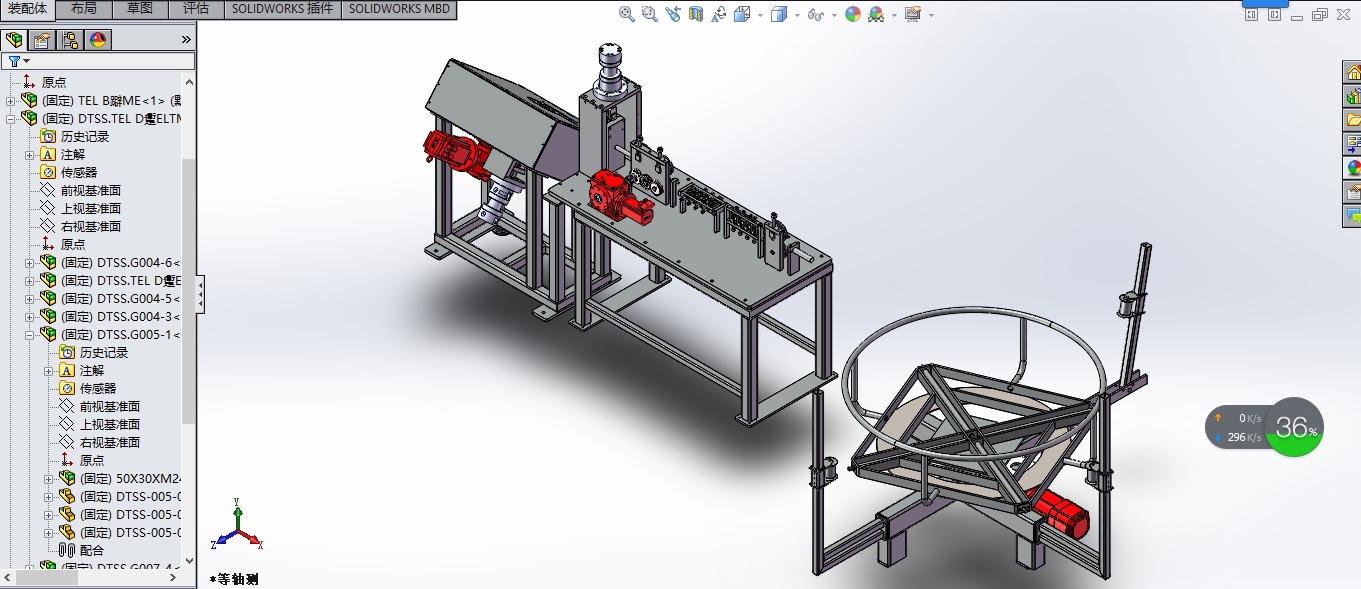
Task: Collapse the expanded DTSS.TEL D assembly node
Action: click(x=11, y=119)
